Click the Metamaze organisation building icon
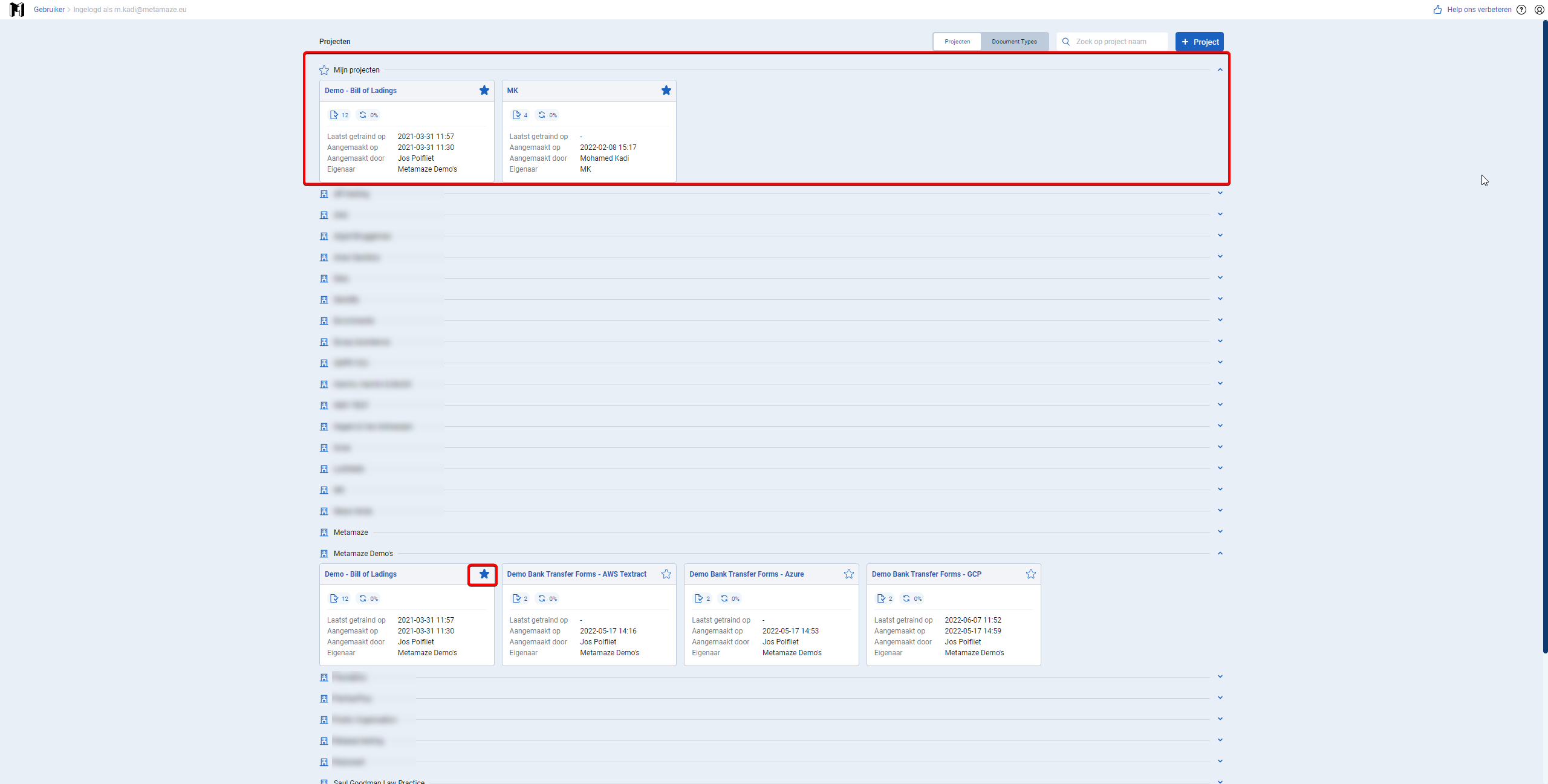Viewport: 1548px width, 784px height. (x=324, y=533)
